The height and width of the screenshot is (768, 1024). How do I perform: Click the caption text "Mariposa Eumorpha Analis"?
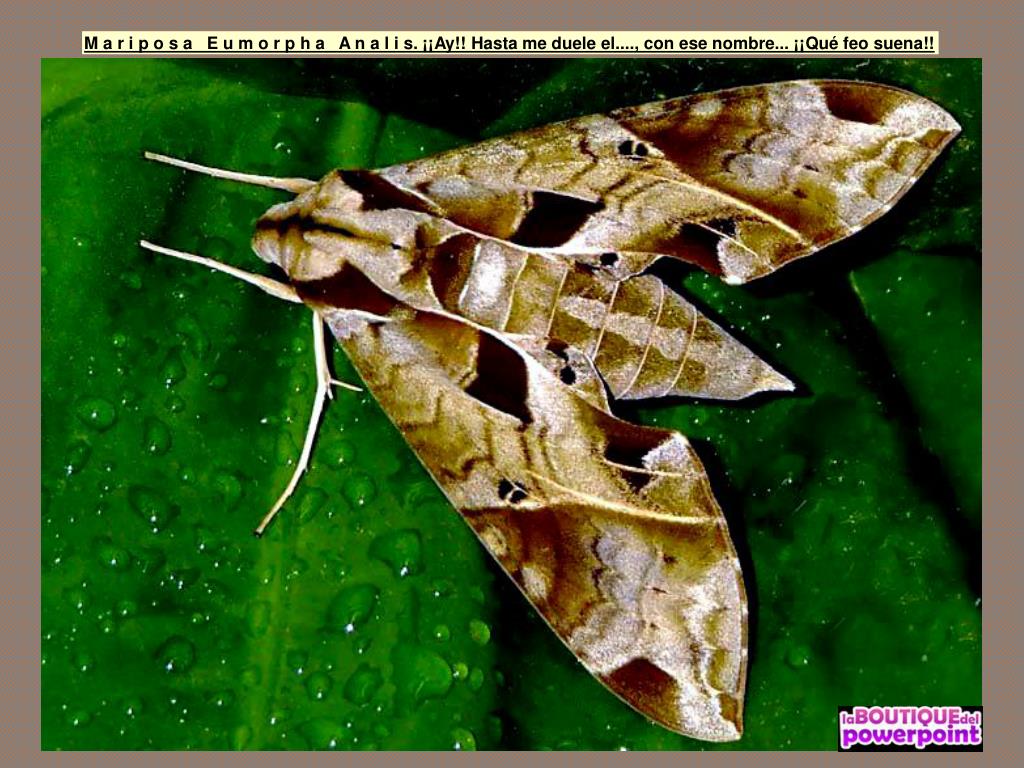249,44
